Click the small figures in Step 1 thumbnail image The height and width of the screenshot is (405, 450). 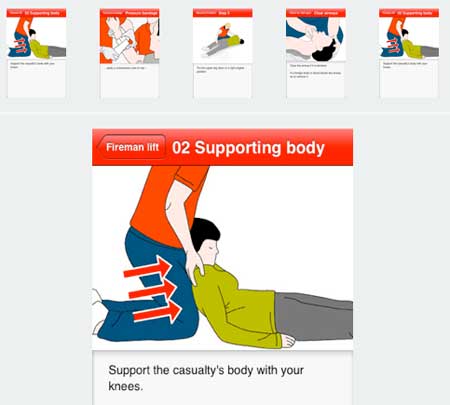[x=223, y=39]
